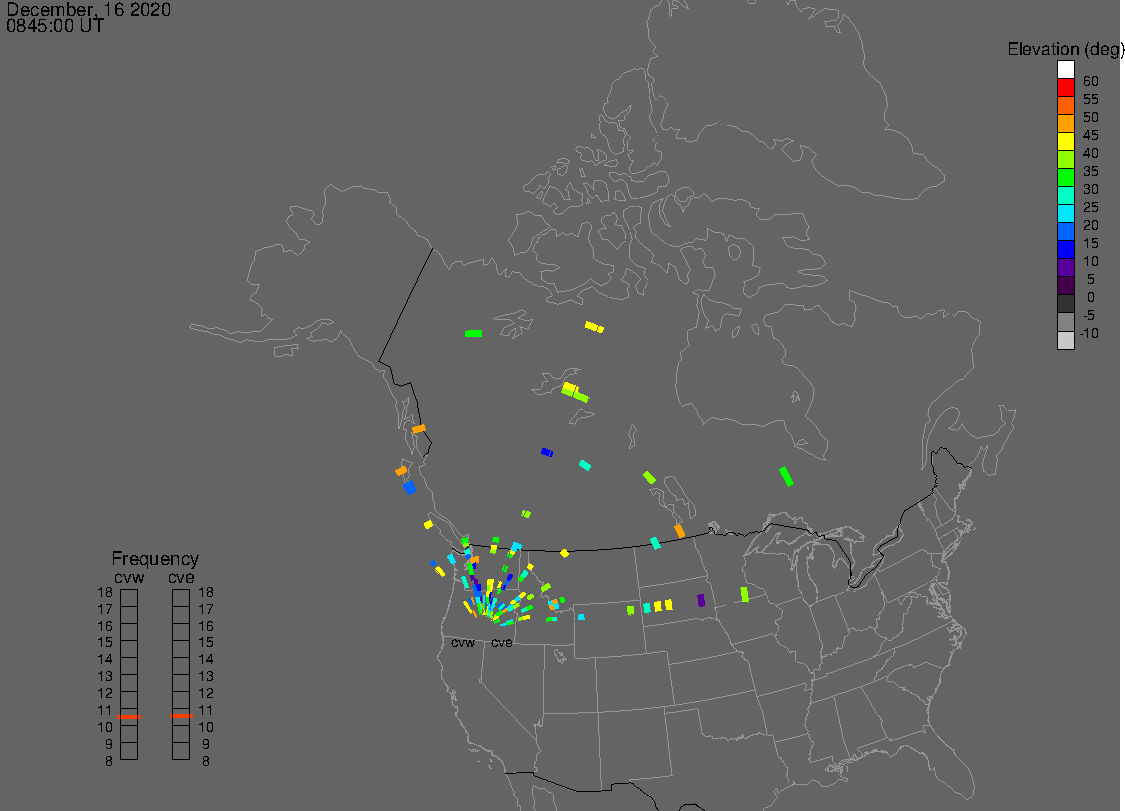
Task: Select the red swatch between 55 and 60
Action: (1065, 88)
